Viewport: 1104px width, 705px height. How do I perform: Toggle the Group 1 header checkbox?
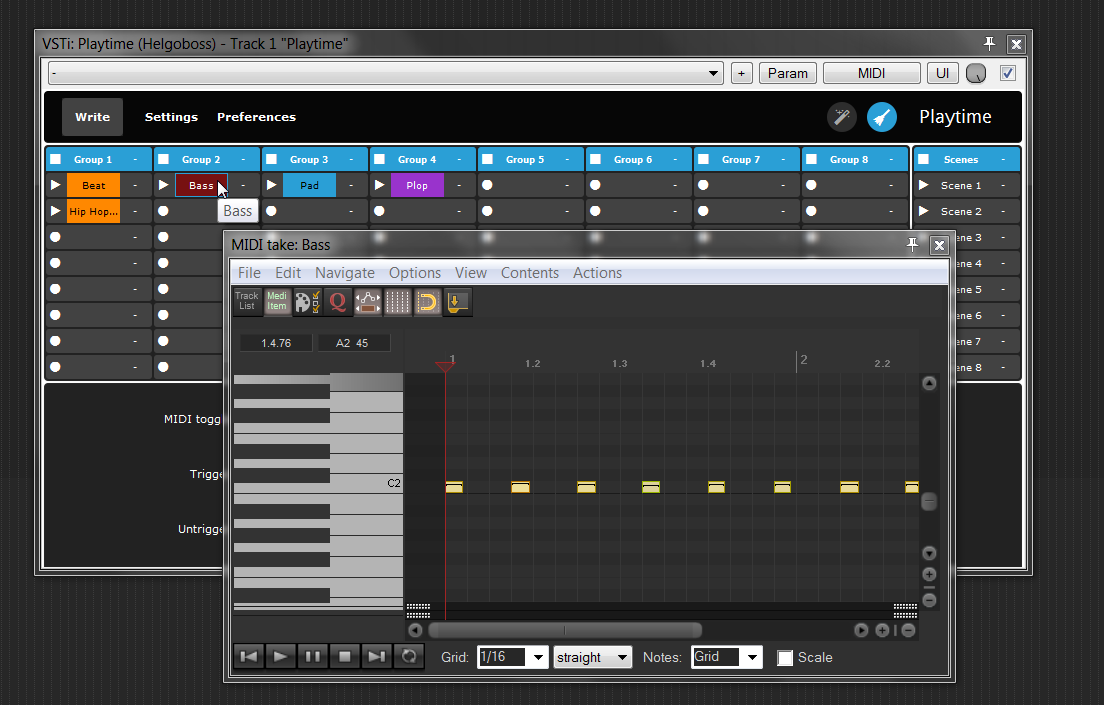point(56,159)
